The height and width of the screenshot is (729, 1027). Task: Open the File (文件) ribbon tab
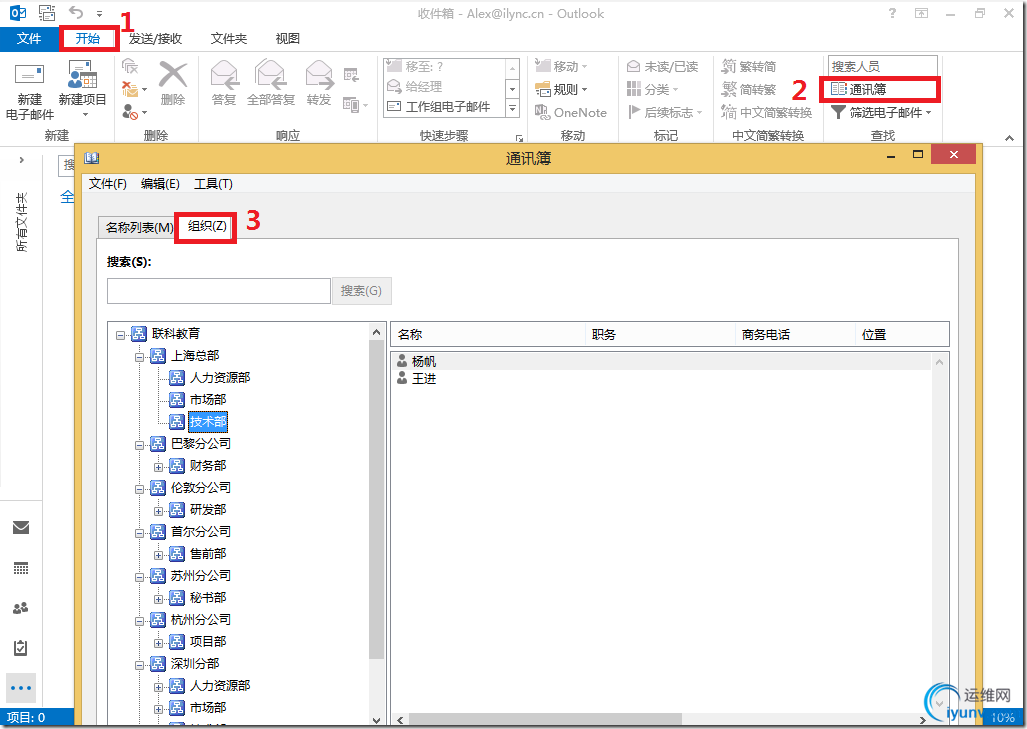[29, 39]
